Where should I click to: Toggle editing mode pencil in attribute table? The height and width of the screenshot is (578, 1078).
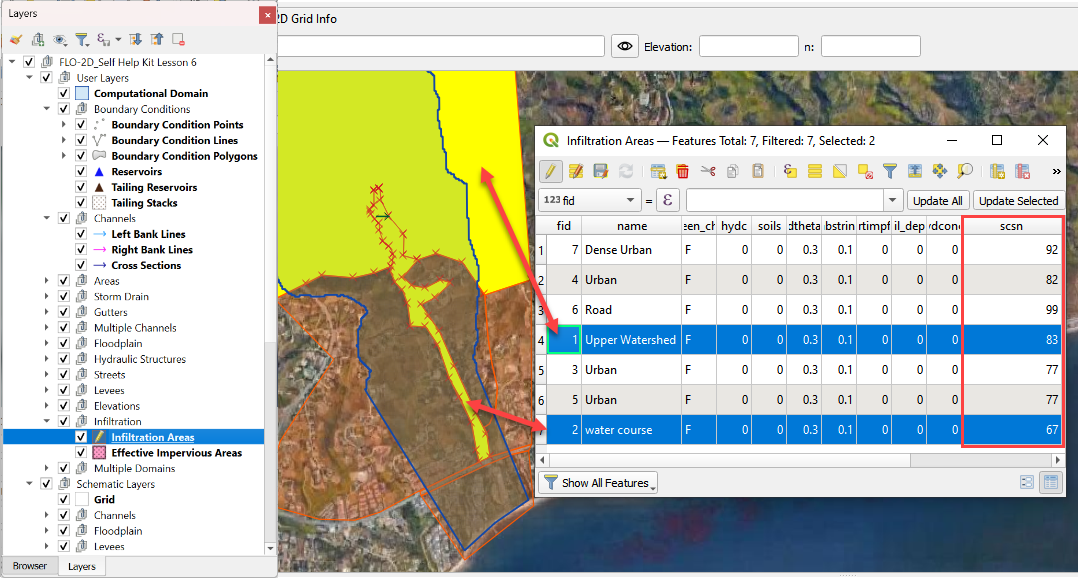550,171
